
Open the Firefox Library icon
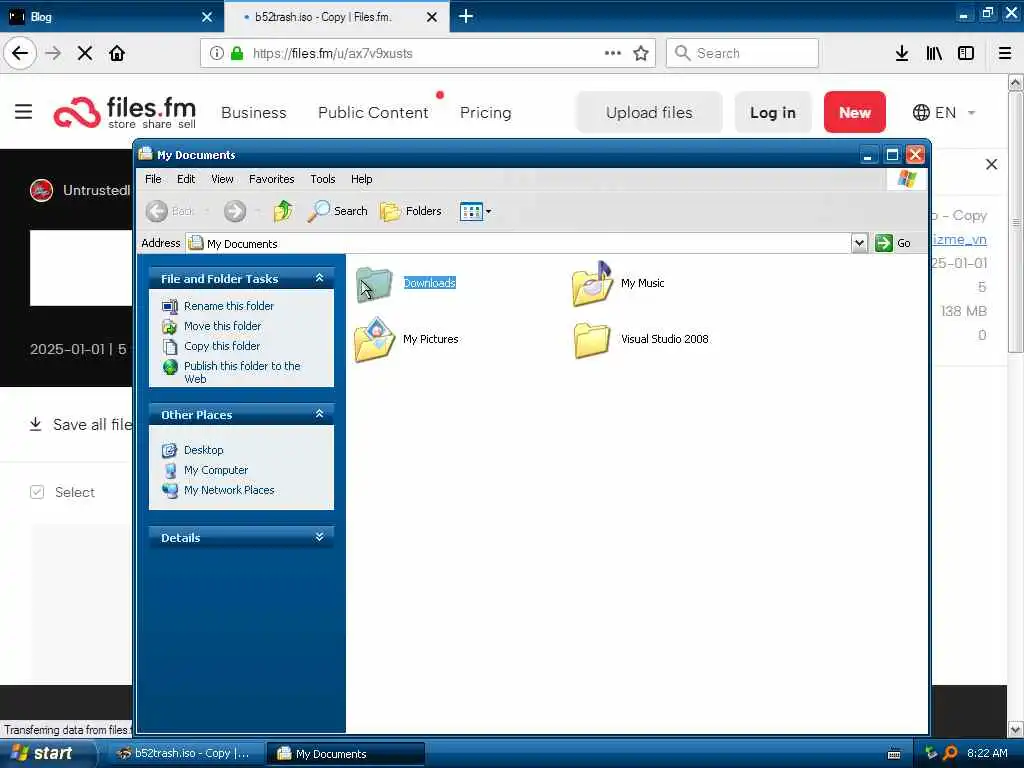[x=934, y=53]
